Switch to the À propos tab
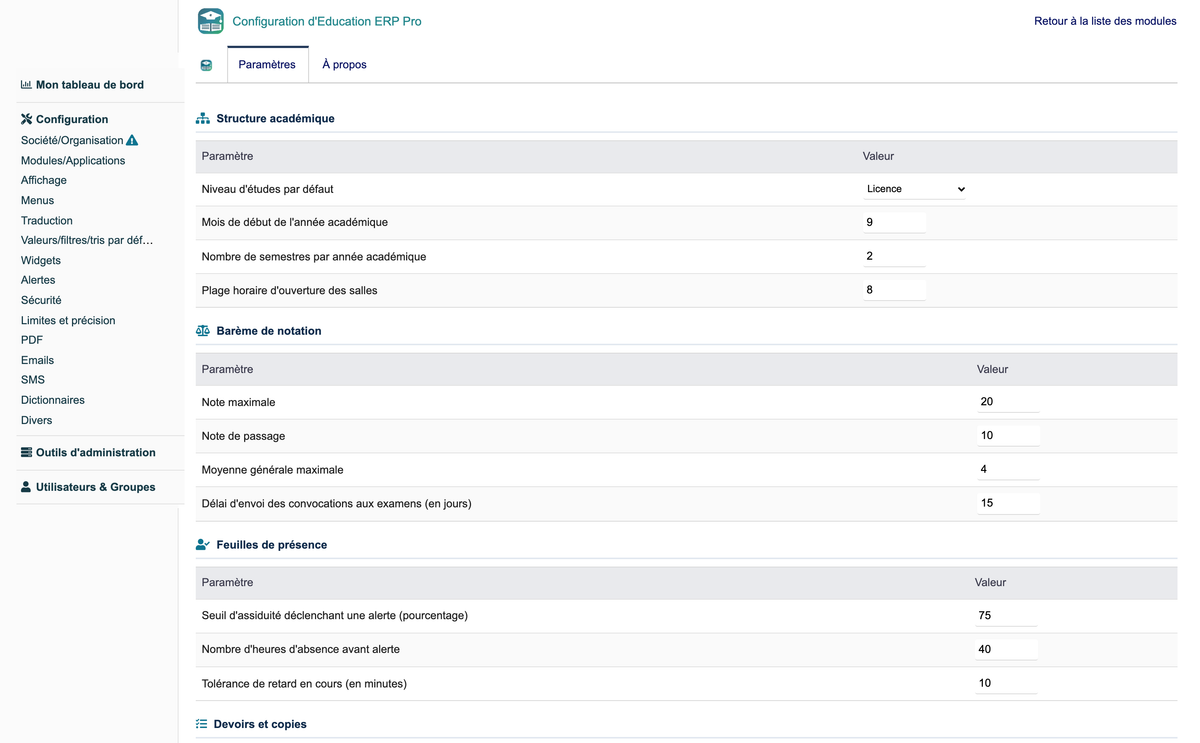Screen dimensions: 1200x743 [x=344, y=65]
